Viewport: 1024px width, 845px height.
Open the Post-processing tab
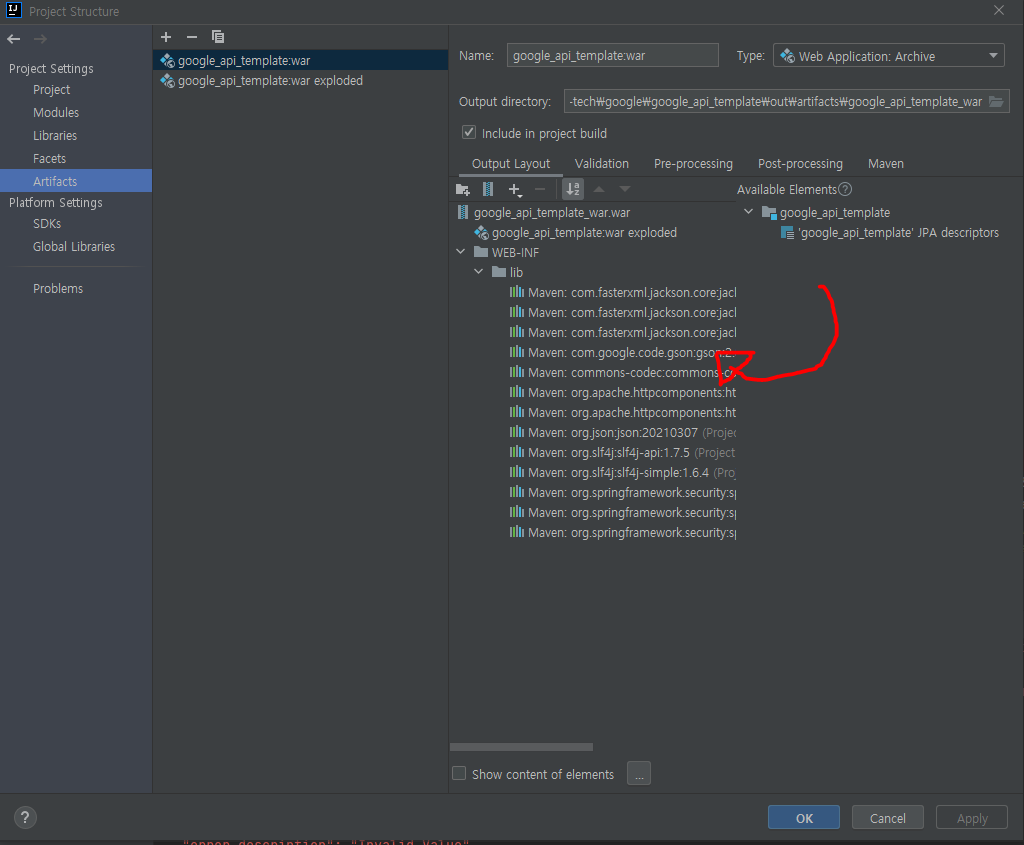click(800, 164)
